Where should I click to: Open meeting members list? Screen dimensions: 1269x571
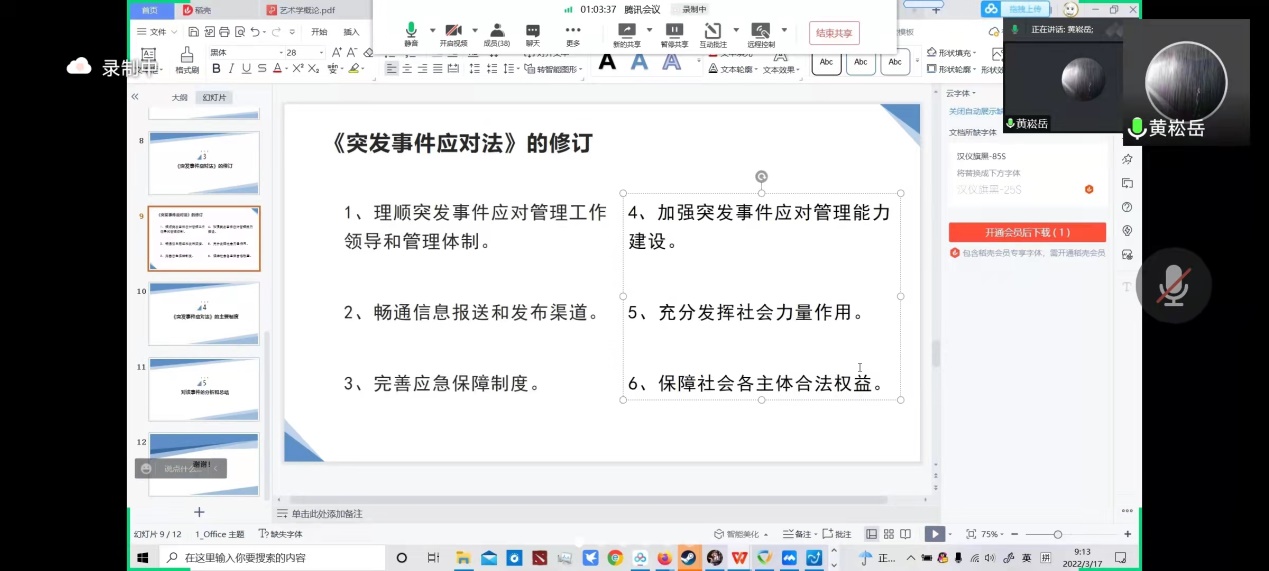click(497, 32)
